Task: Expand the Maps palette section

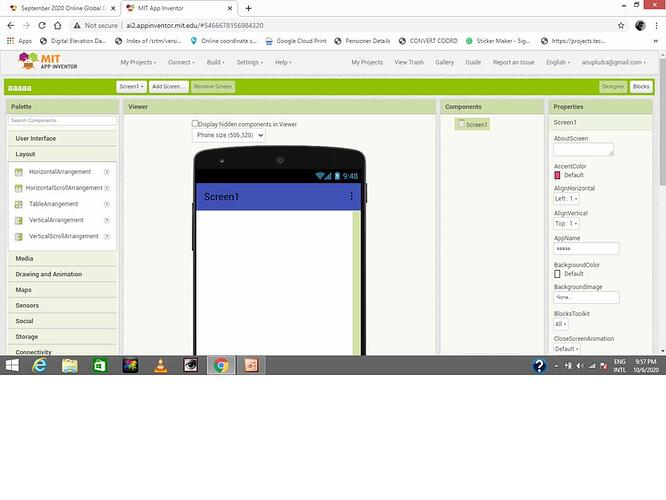Action: point(62,290)
